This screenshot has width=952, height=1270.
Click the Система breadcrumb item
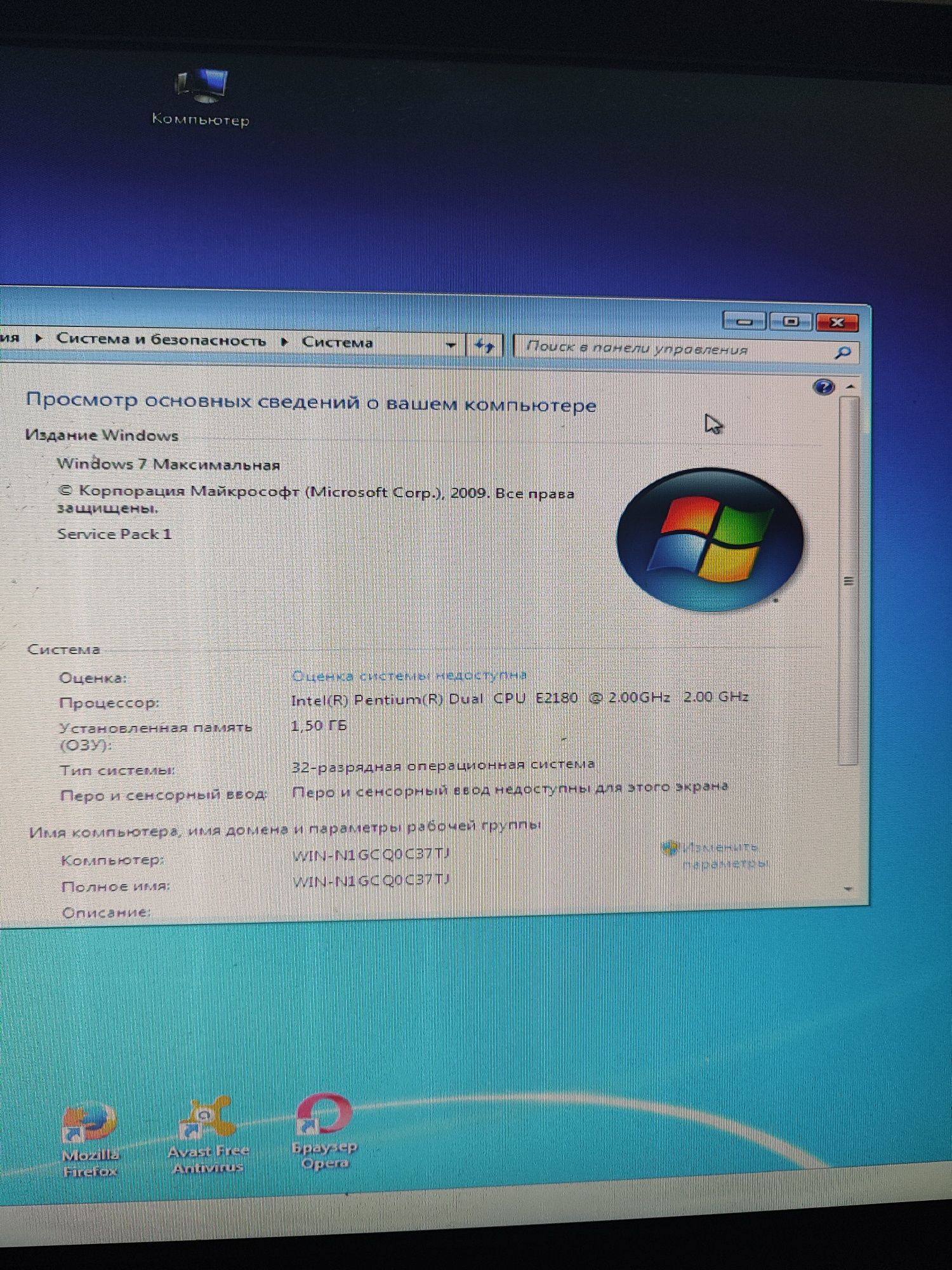[337, 342]
